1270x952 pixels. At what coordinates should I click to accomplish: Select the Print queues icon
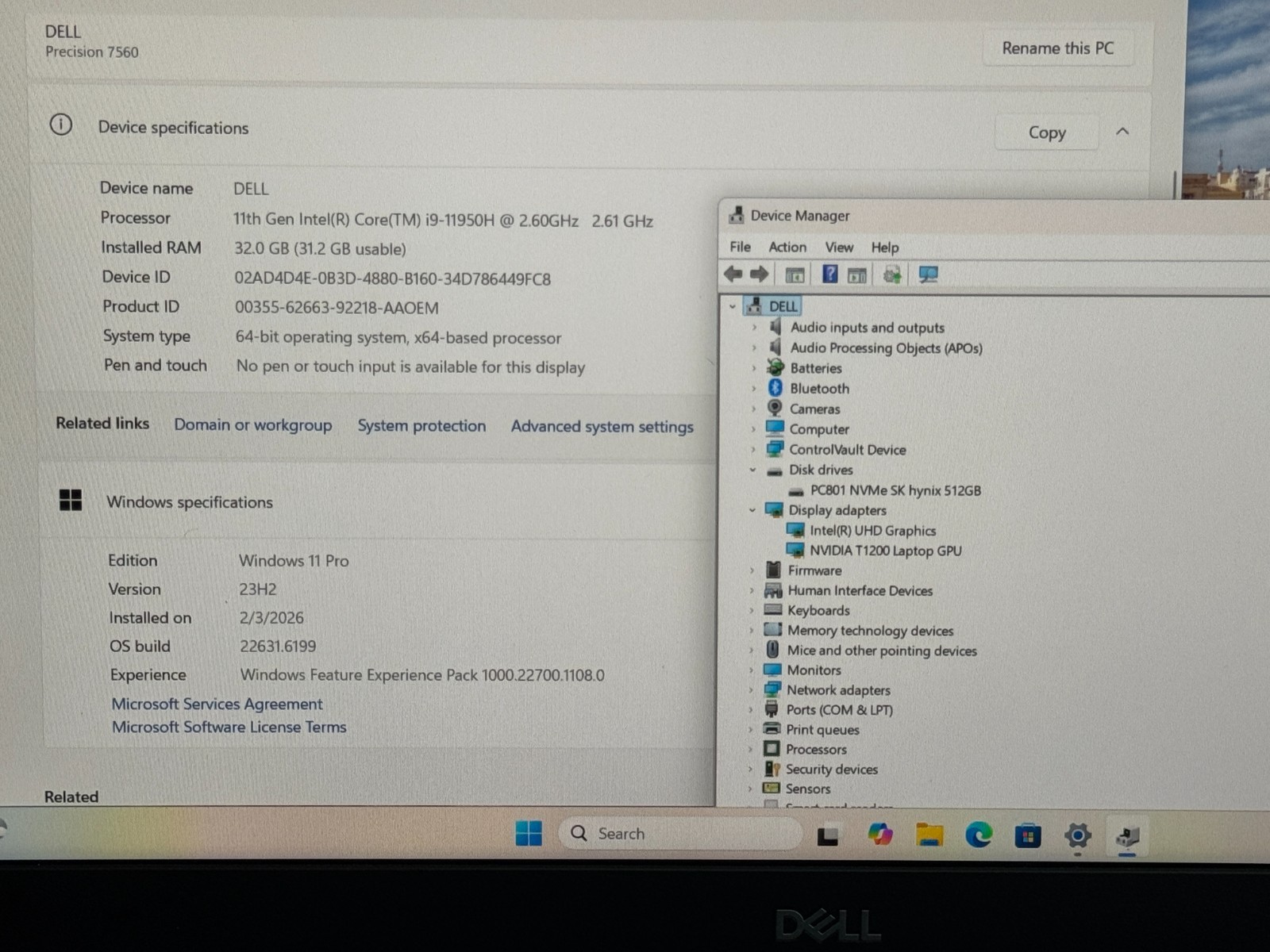click(772, 728)
